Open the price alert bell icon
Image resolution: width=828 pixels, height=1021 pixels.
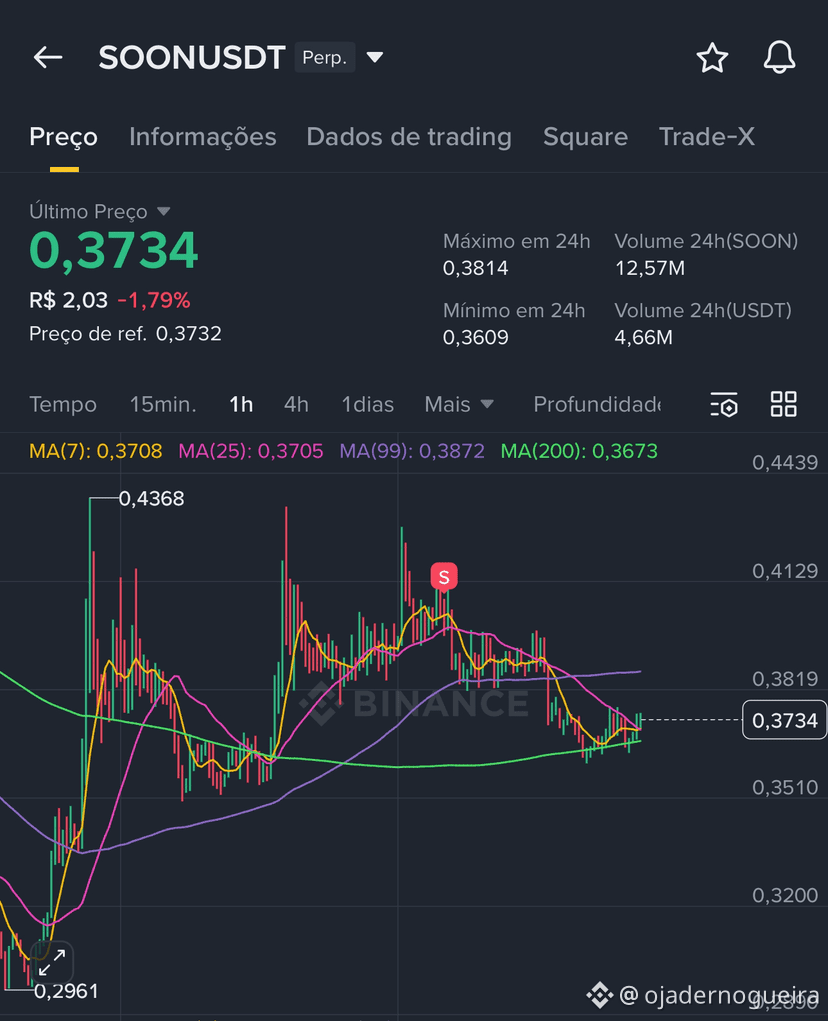779,57
